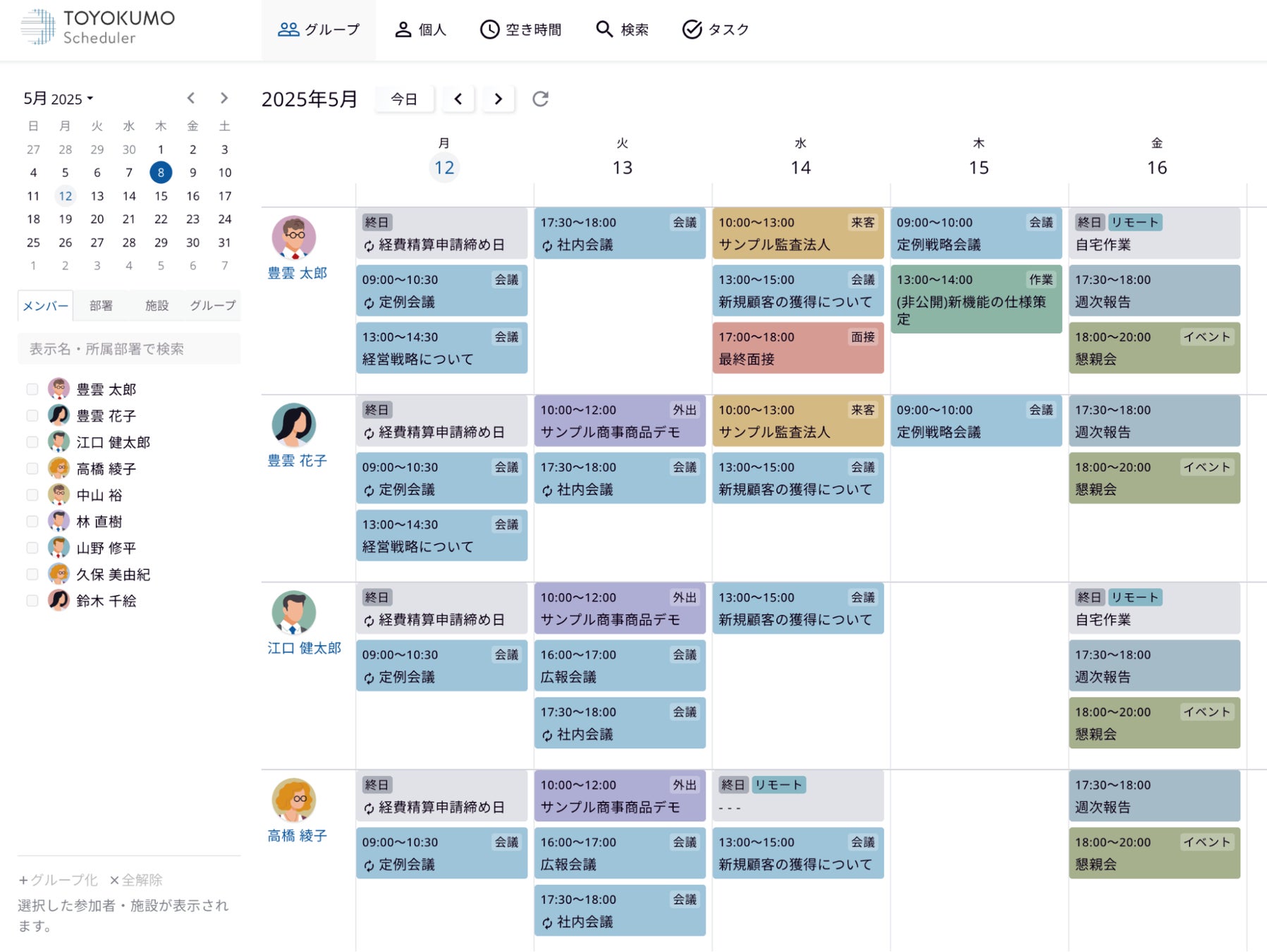Viewport: 1267px width, 952px height.
Task: Open 豊雲 太郎's サンプル監査法人 visitor event
Action: tap(798, 233)
